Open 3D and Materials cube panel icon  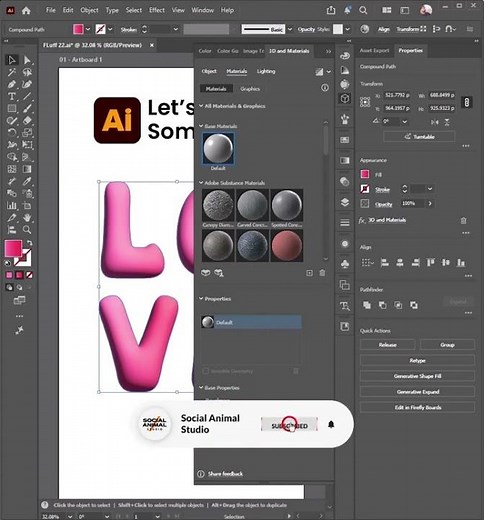(x=345, y=98)
